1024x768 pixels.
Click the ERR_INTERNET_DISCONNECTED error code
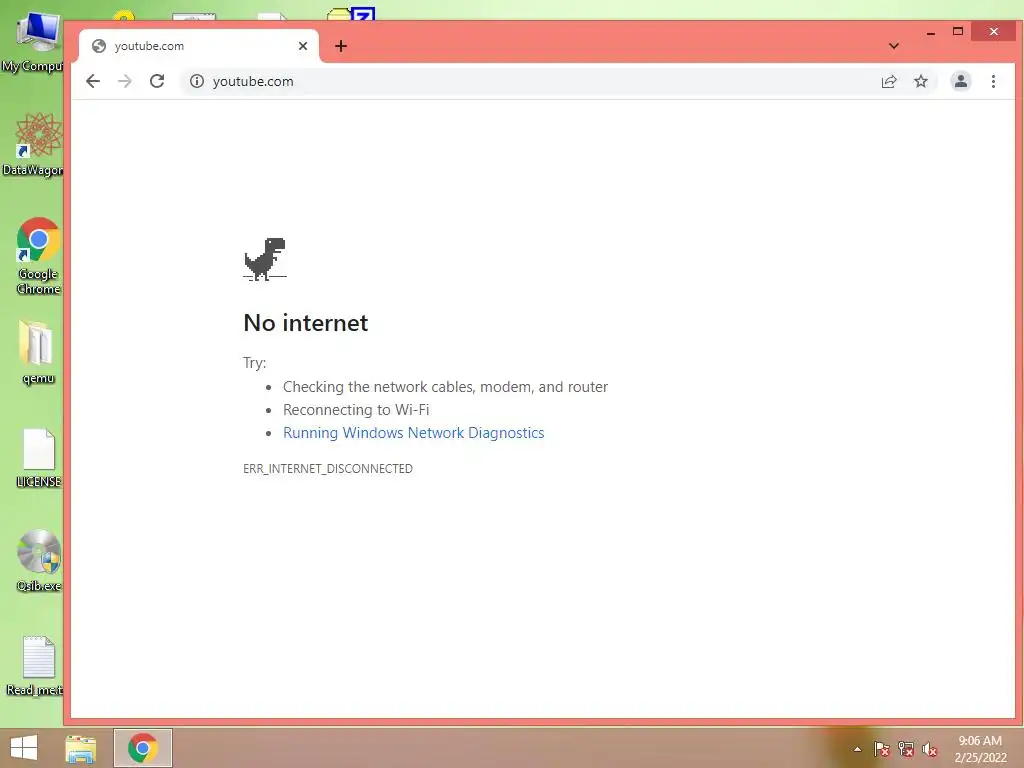click(x=328, y=468)
